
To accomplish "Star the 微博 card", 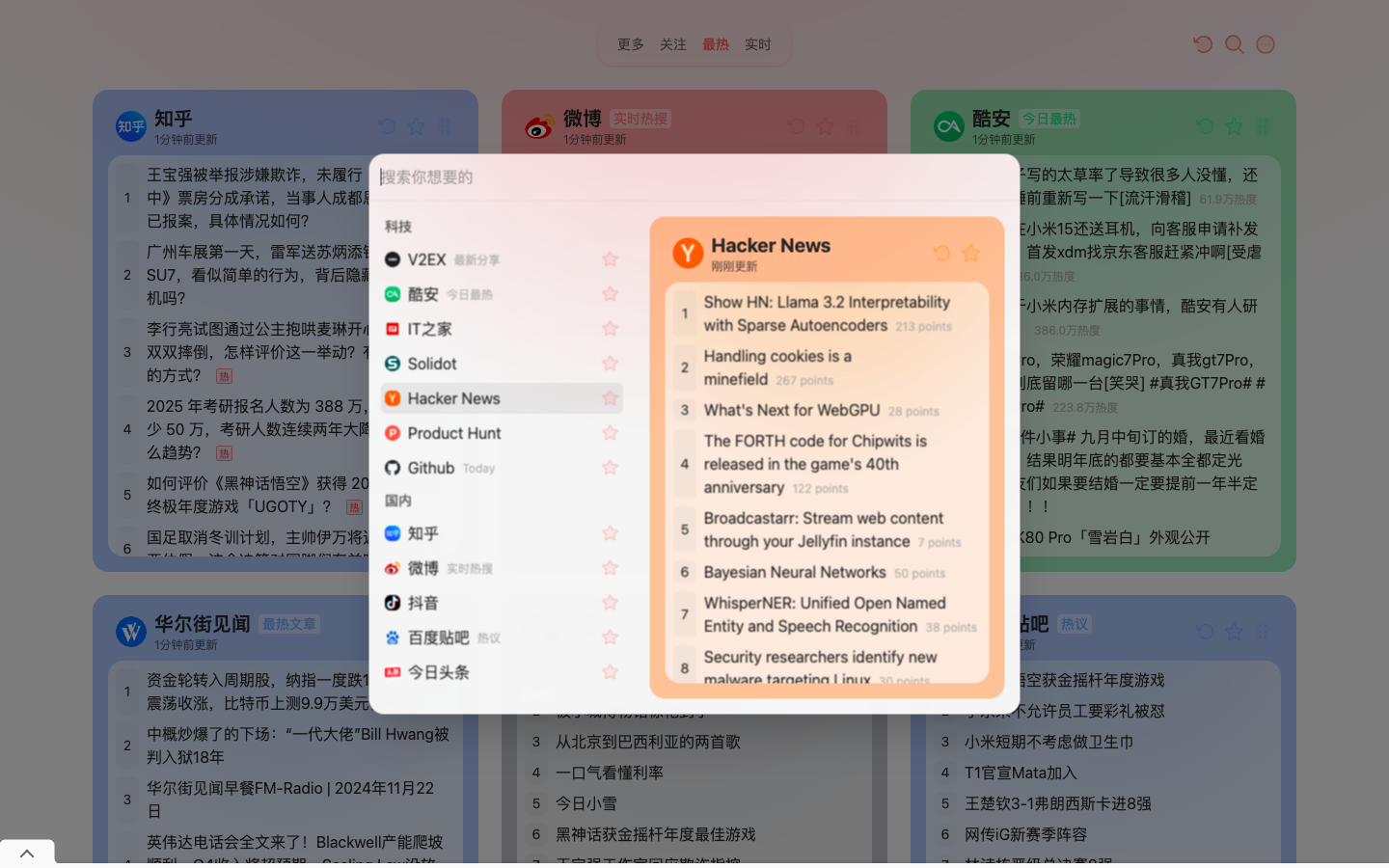I will pos(825,126).
